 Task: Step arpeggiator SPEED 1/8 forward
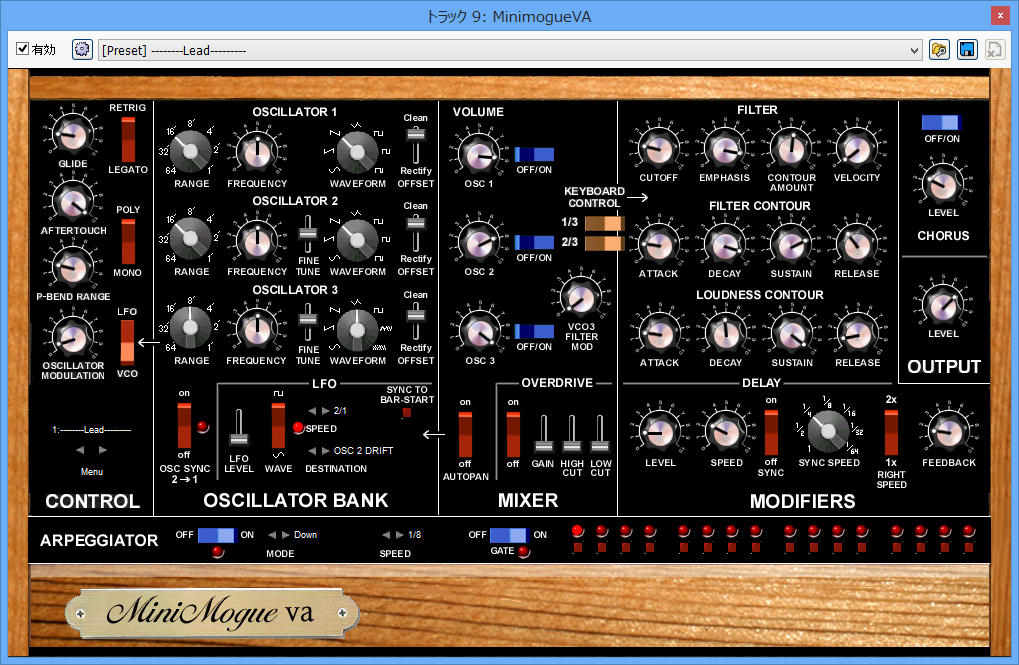tap(400, 535)
